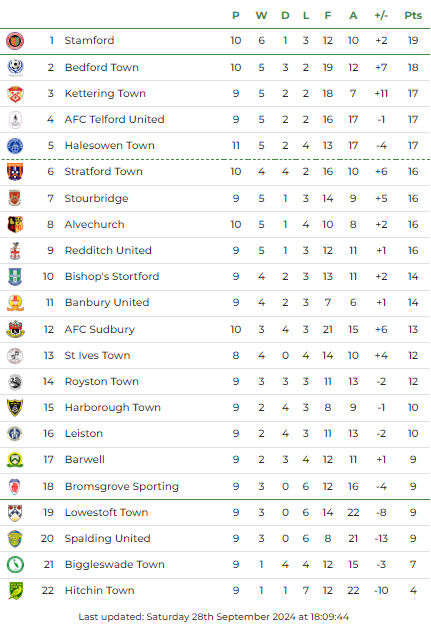Open the Bishop's Stortford team link

[x=112, y=276]
